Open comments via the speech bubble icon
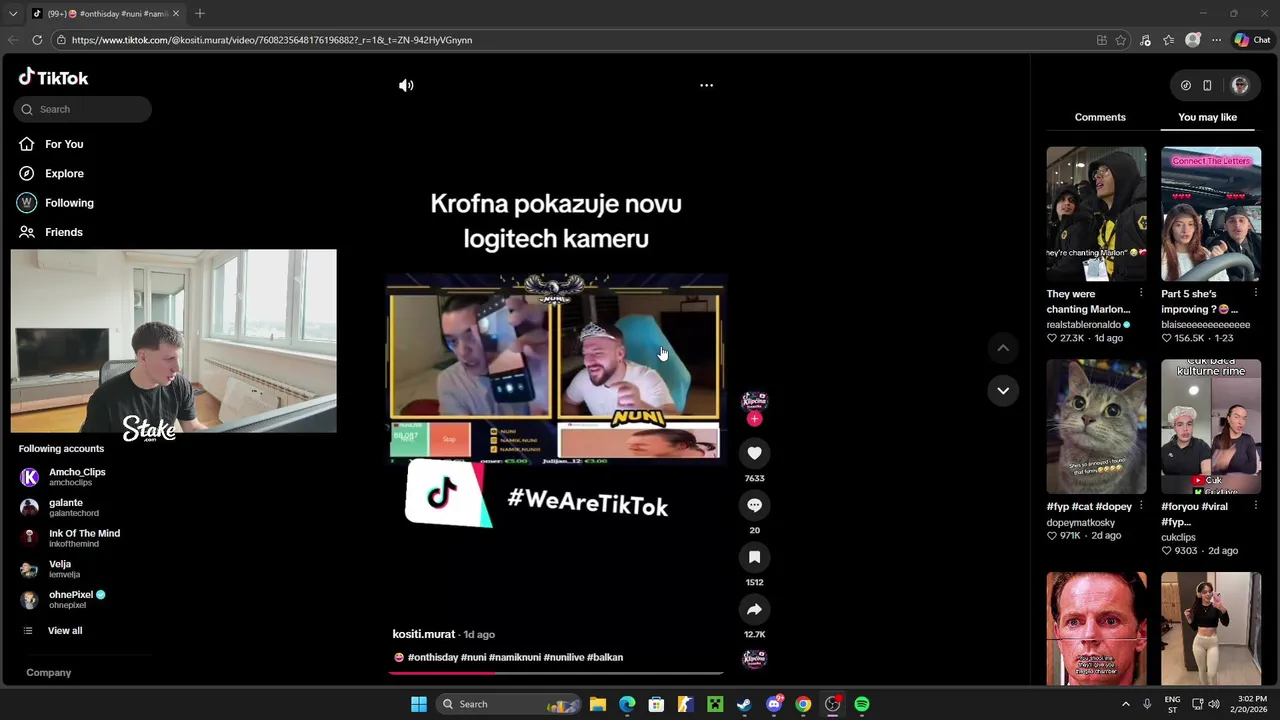Screen dimensions: 1280x720 (754, 505)
